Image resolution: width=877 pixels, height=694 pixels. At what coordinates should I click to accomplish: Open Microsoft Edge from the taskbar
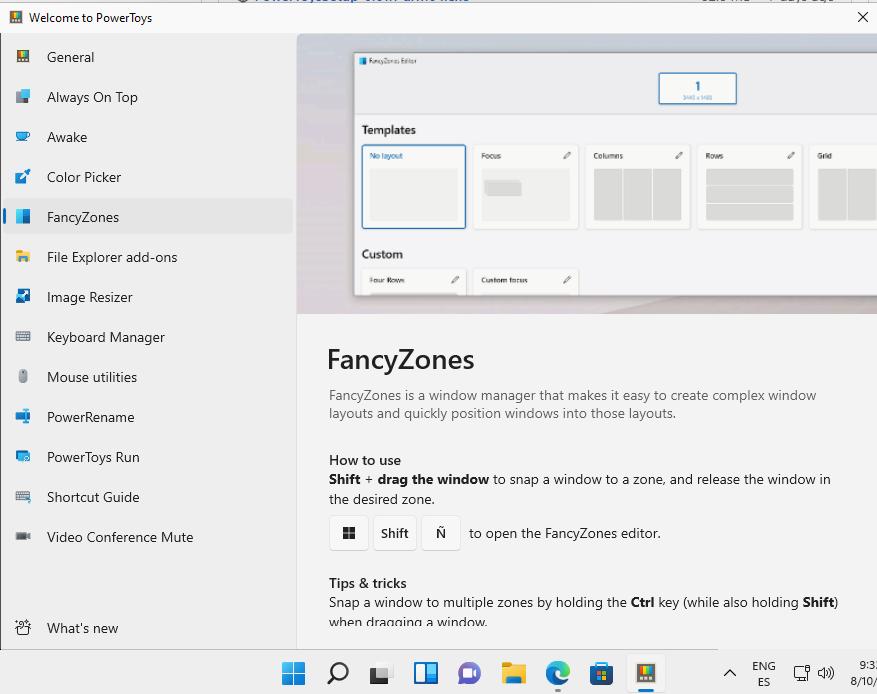[x=557, y=673]
